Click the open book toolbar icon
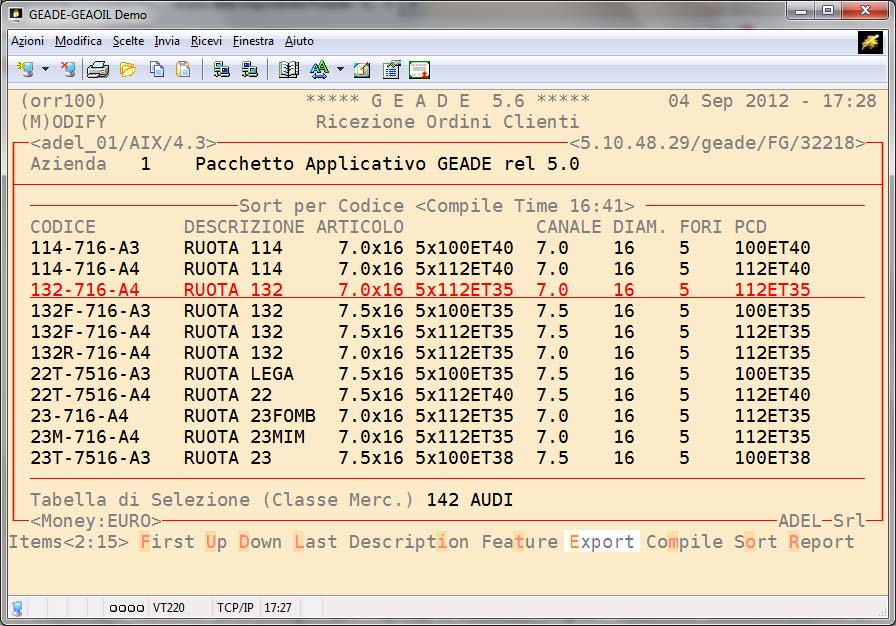This screenshot has width=896, height=626. (x=289, y=70)
